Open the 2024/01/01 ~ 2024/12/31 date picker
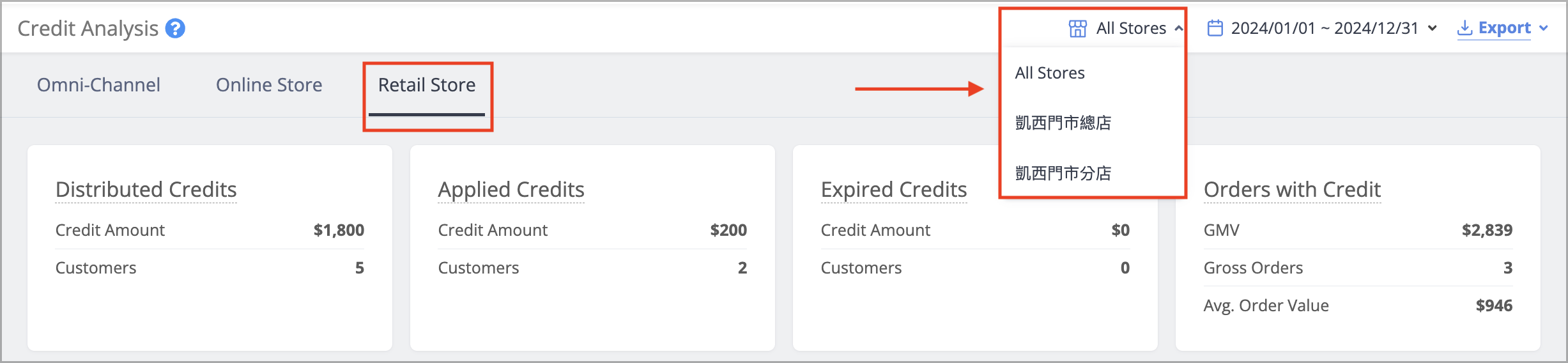 [1324, 29]
